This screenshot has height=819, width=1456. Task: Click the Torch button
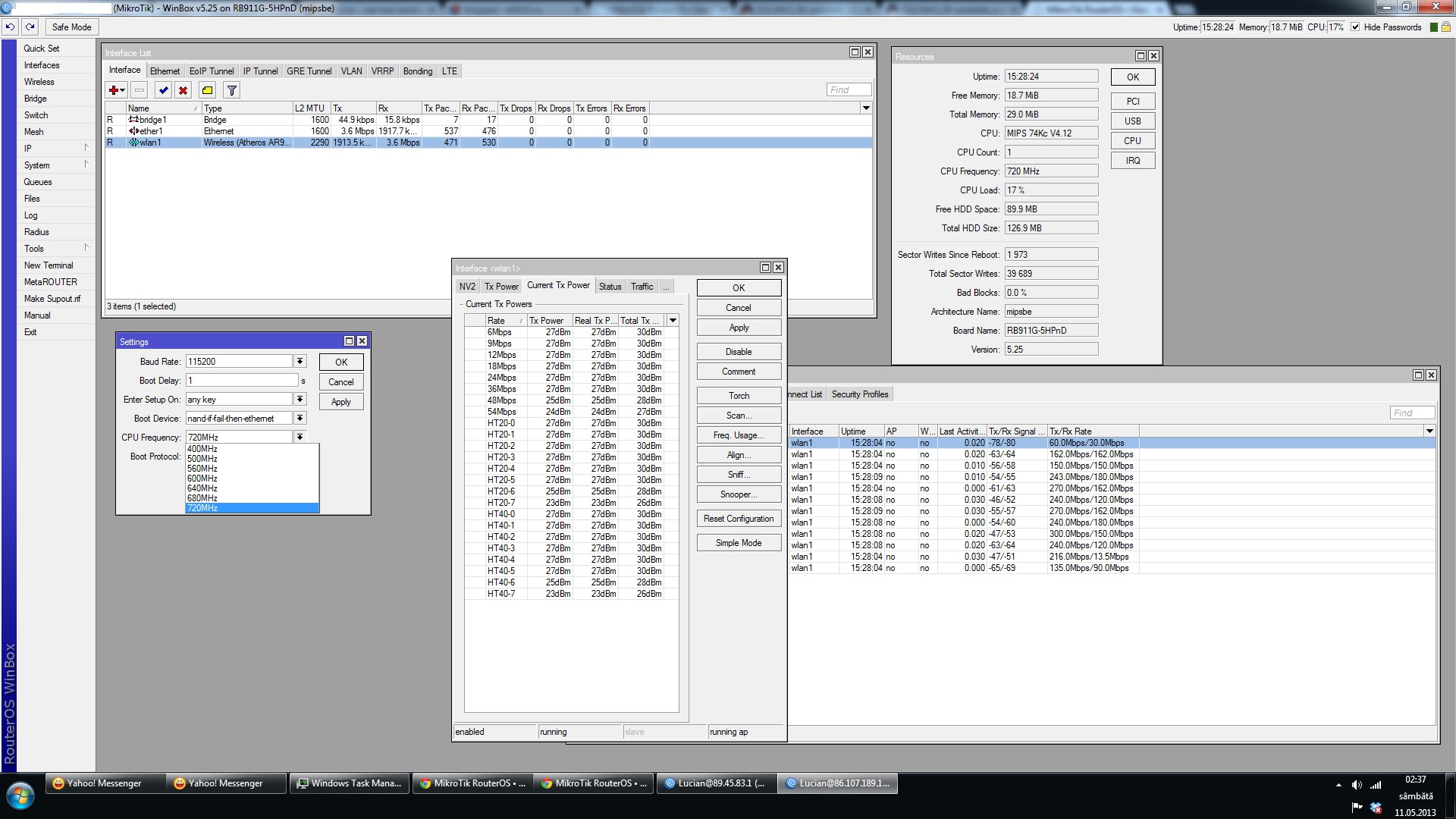(739, 396)
